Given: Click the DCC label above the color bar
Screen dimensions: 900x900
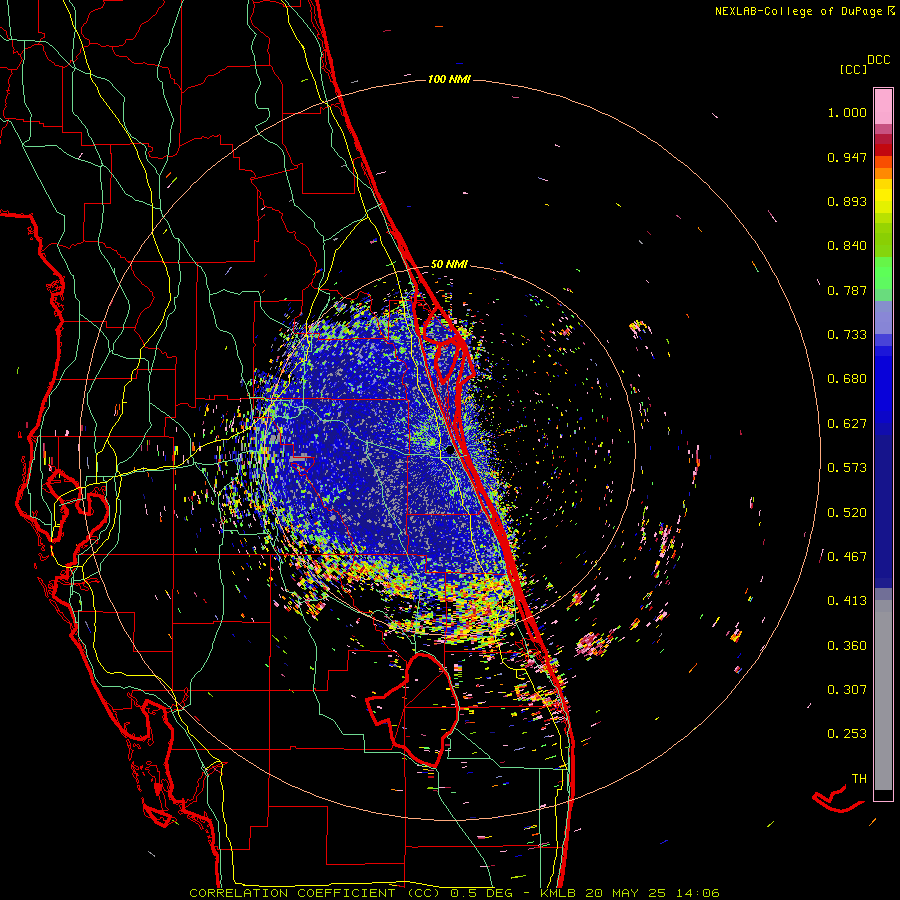Looking at the screenshot, I should pyautogui.click(x=879, y=60).
